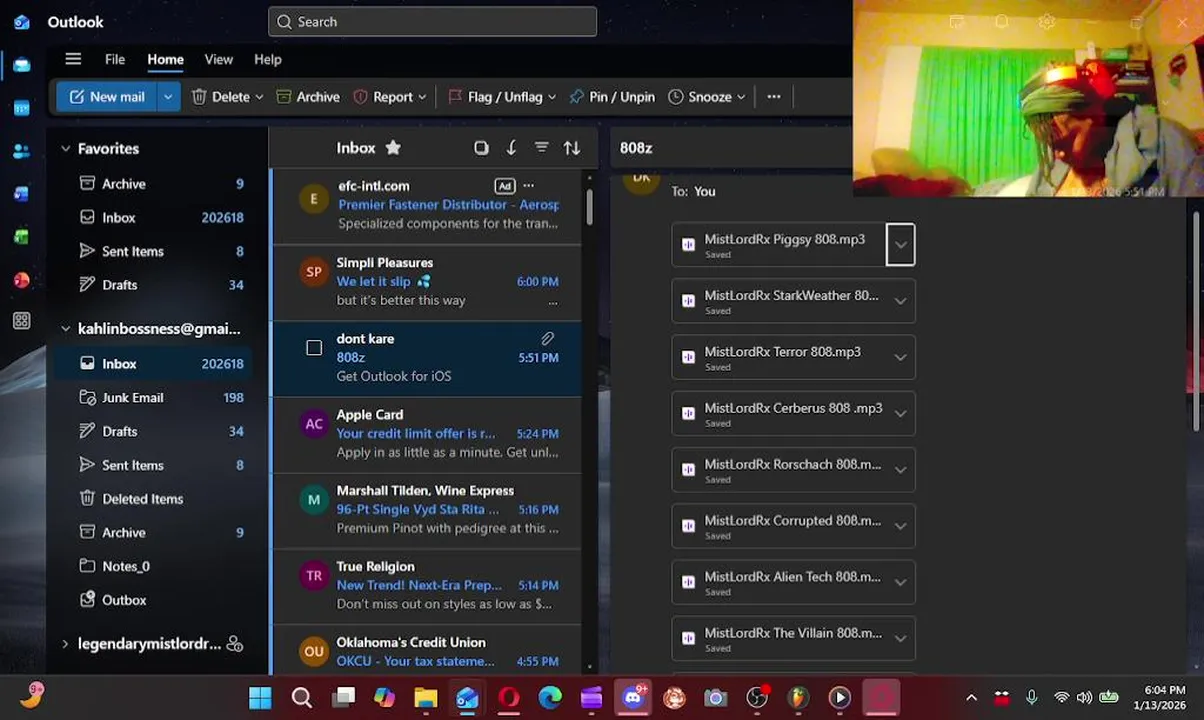Switch to the Home tab

pyautogui.click(x=165, y=59)
